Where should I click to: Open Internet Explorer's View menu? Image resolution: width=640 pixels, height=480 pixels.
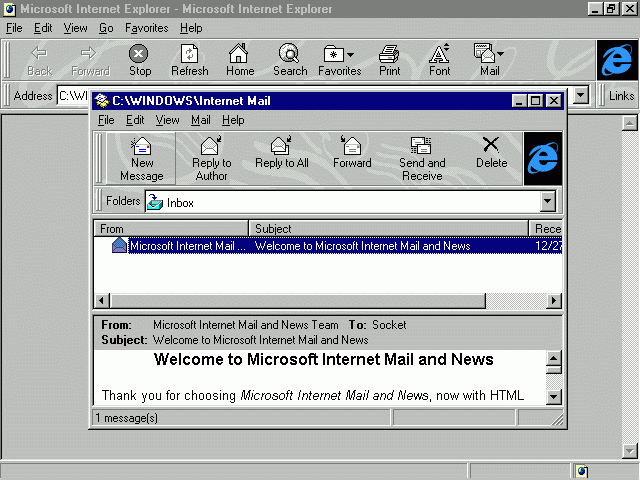76,28
